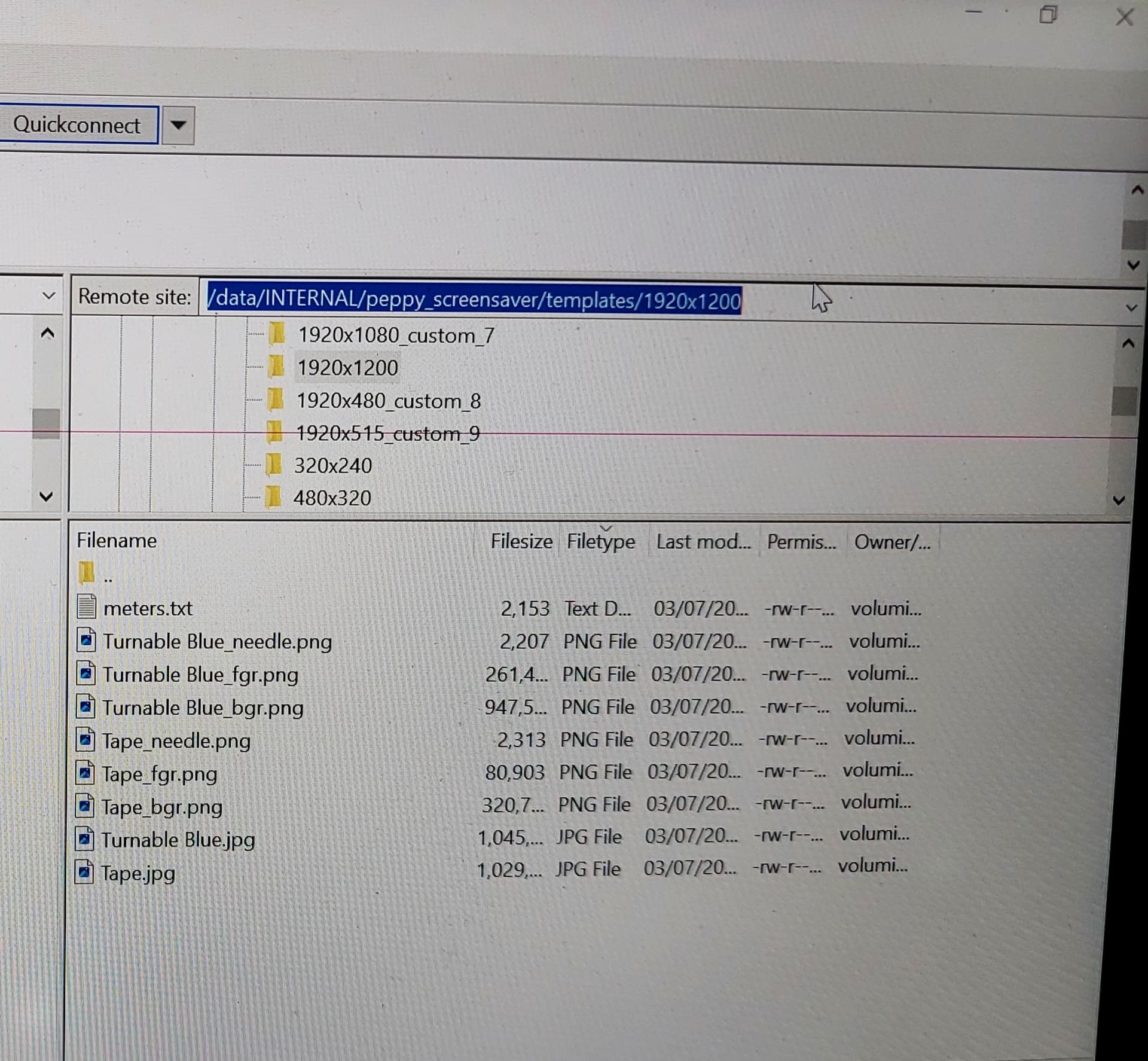Click the Tape.jpg image icon

84,871
